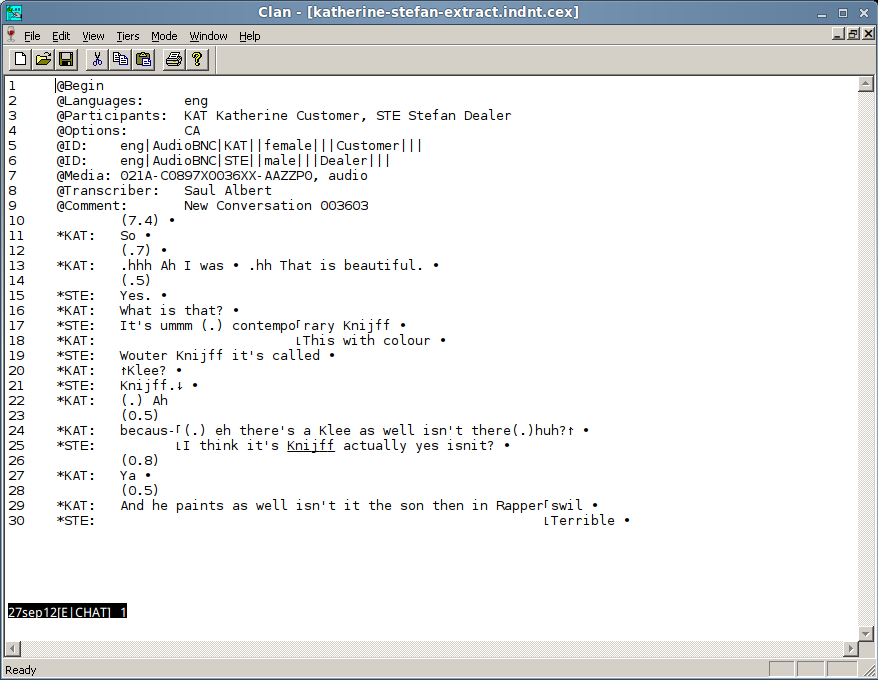Click 'That is beautiful.' utterance
The image size is (878, 680).
click(351, 266)
